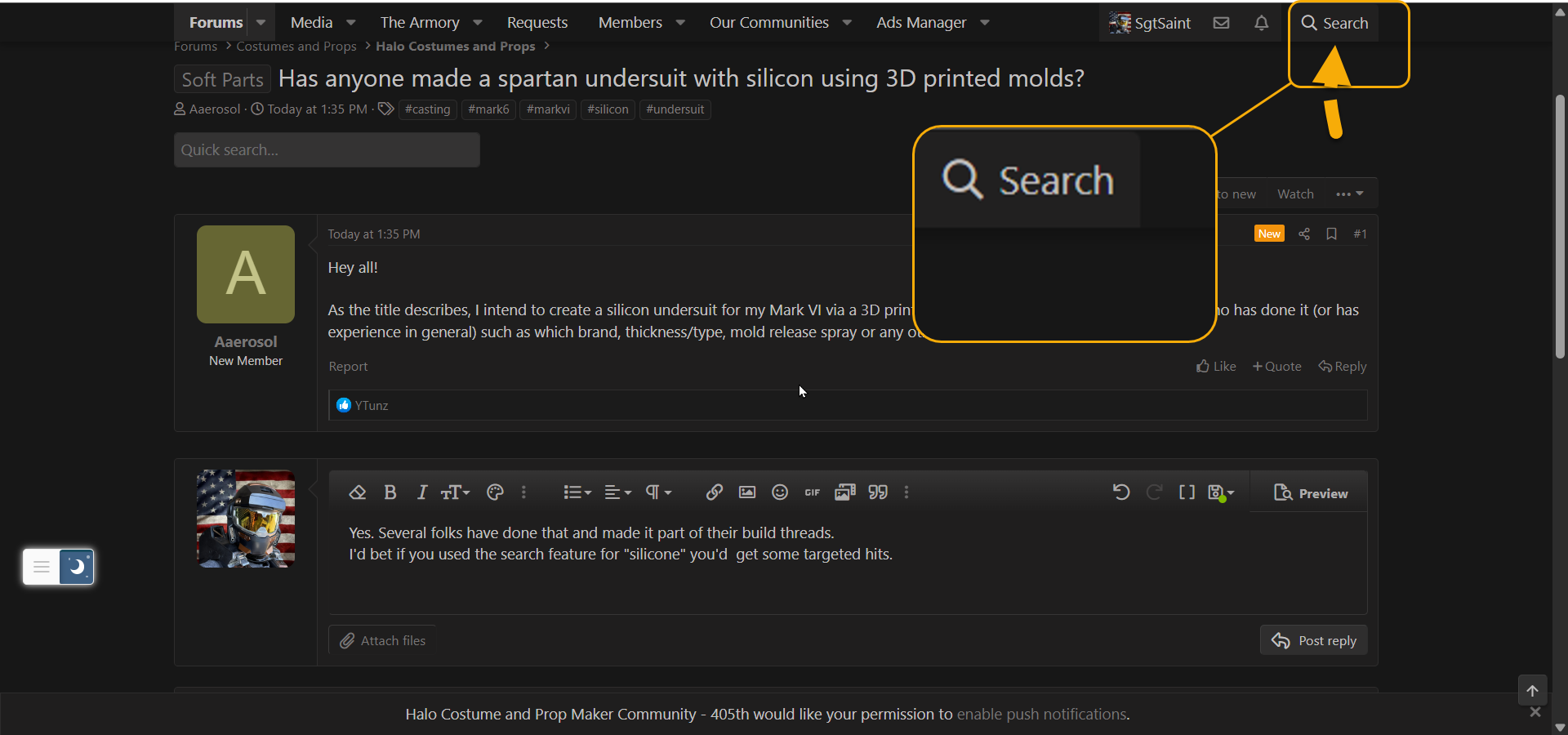Open the notifications bell icon
This screenshot has height=735, width=1568.
[1261, 23]
